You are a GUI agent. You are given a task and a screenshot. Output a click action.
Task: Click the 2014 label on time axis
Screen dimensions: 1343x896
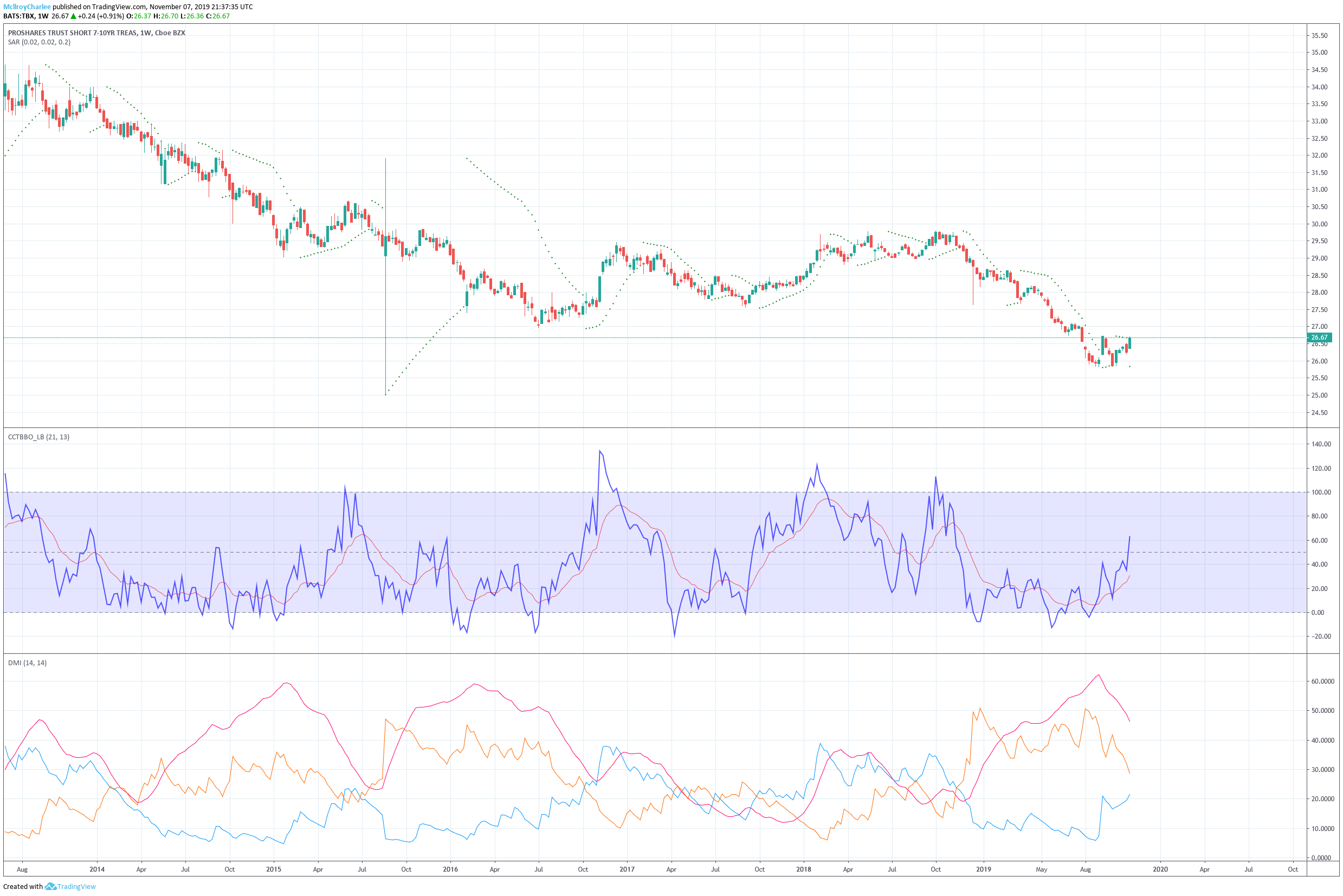tap(97, 869)
